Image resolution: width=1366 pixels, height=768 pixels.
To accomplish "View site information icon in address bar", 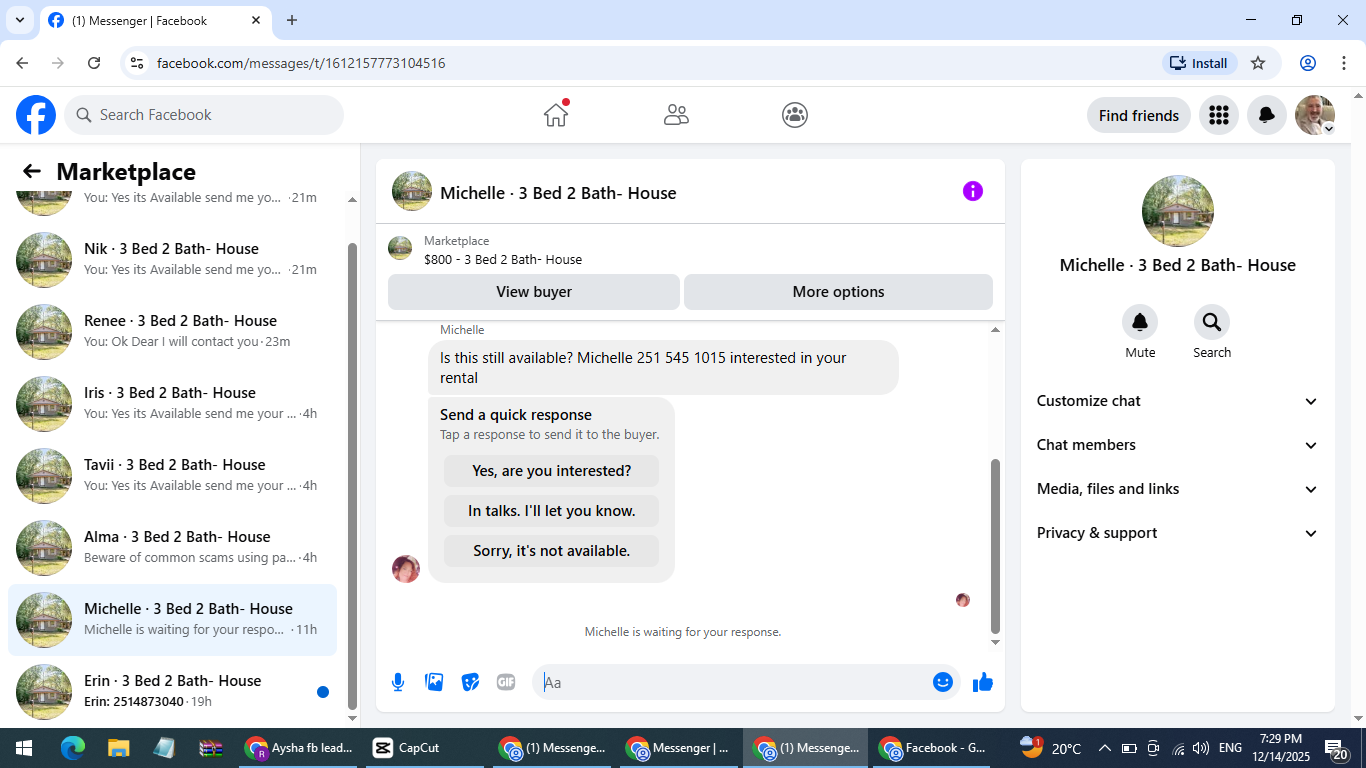I will coord(138,63).
